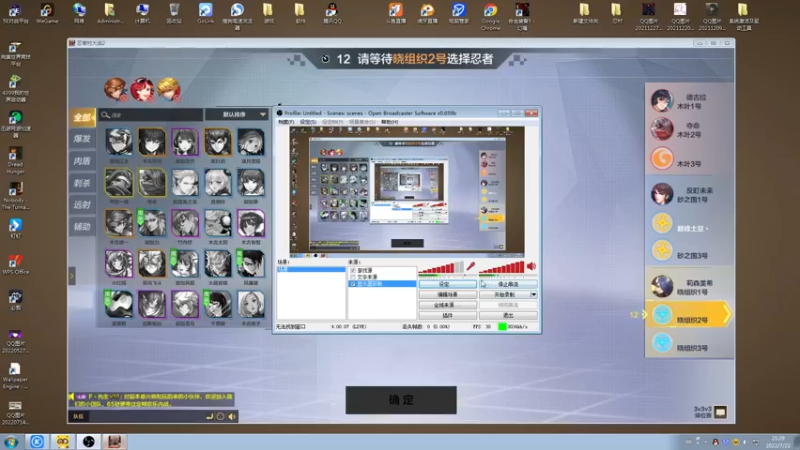The width and height of the screenshot is (800, 450).
Task: Click the 确定 confirm button
Action: pos(401,399)
